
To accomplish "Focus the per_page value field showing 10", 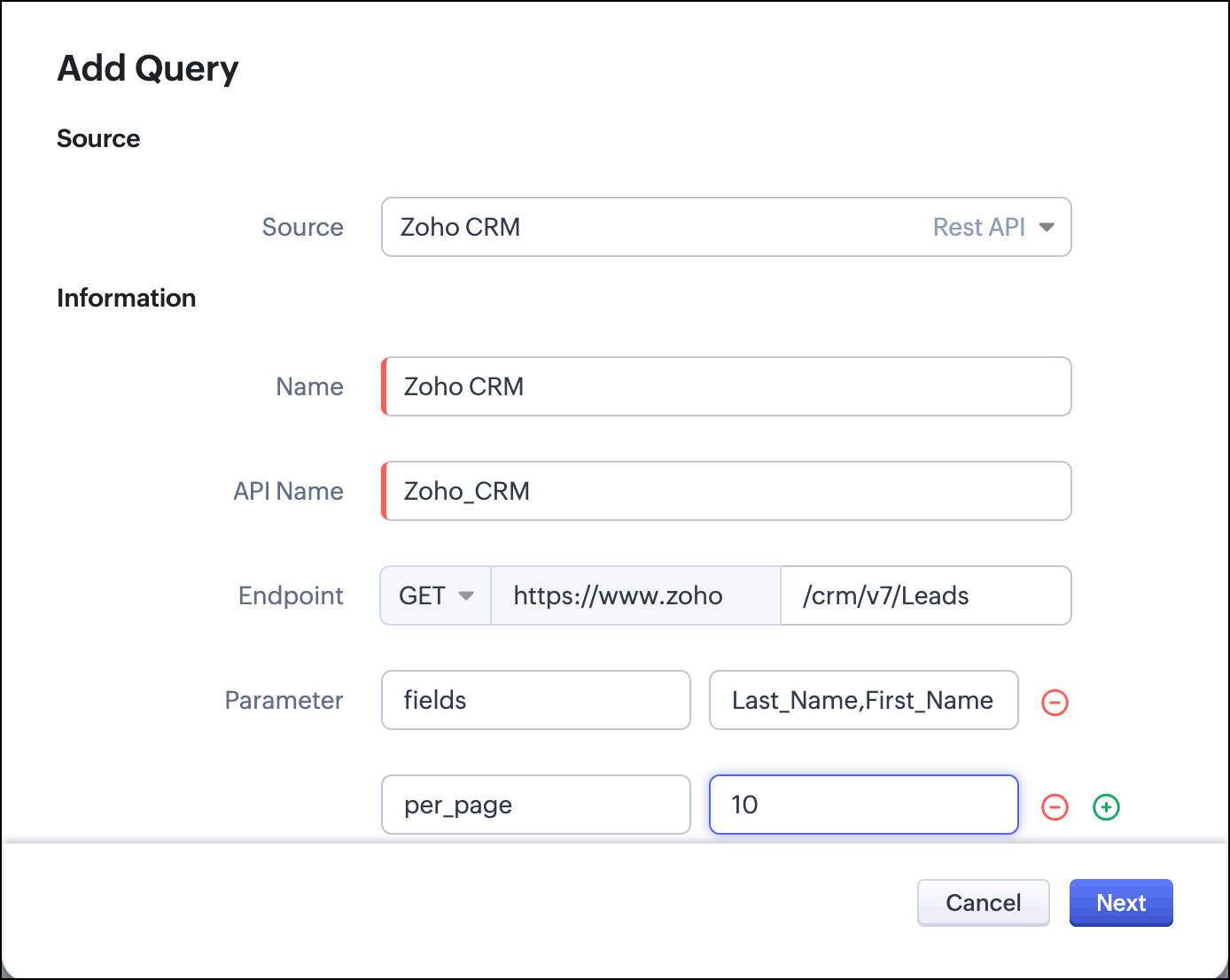I will 864,805.
